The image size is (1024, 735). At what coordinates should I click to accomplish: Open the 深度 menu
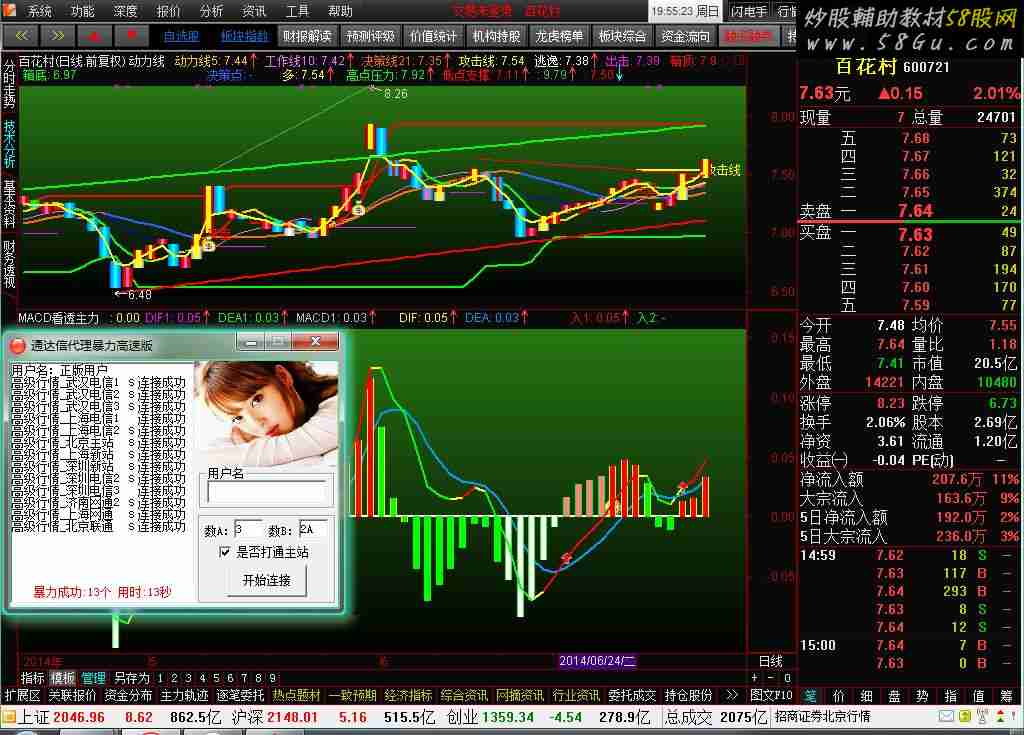point(125,11)
